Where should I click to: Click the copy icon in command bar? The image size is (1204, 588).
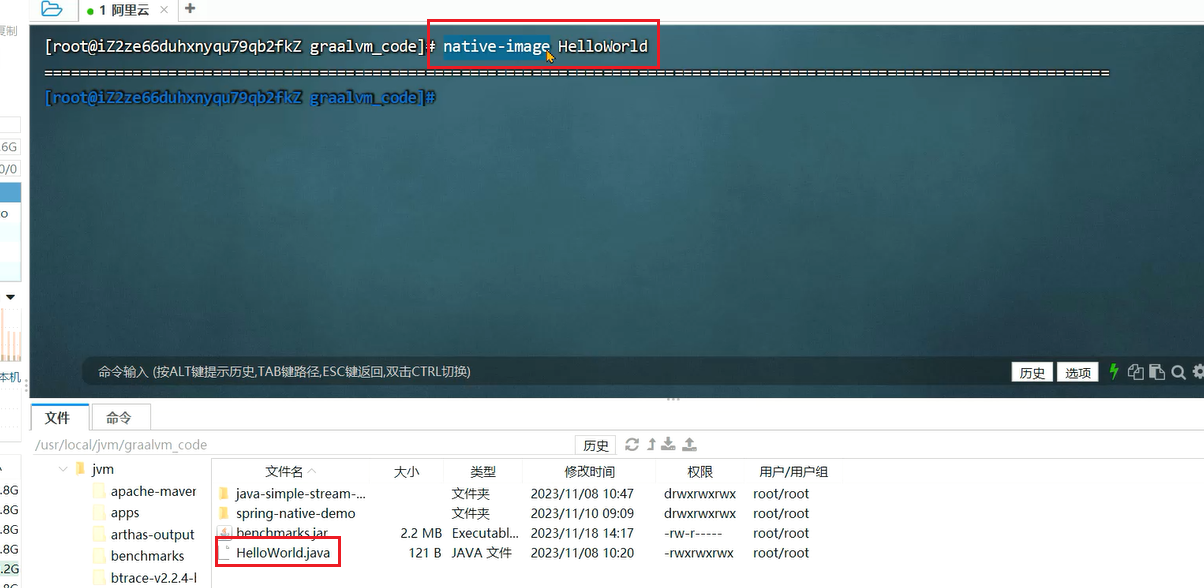click(x=1135, y=372)
